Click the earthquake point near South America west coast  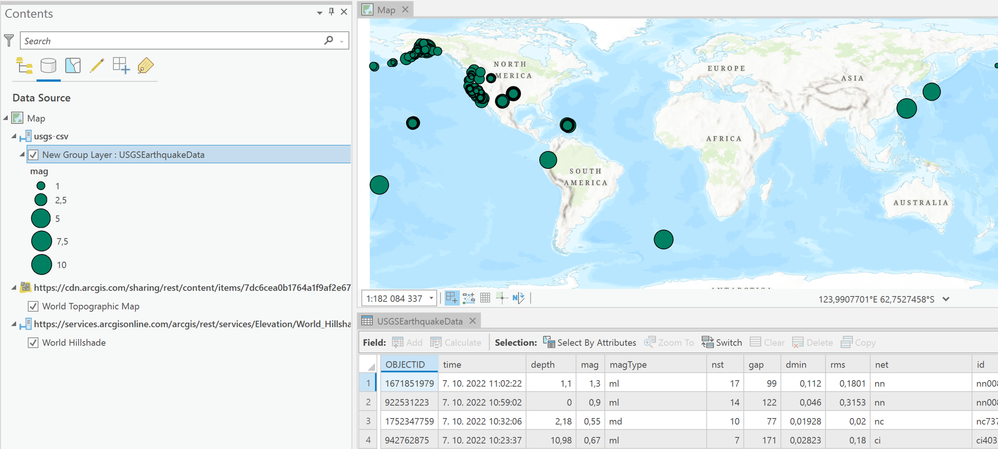548,160
